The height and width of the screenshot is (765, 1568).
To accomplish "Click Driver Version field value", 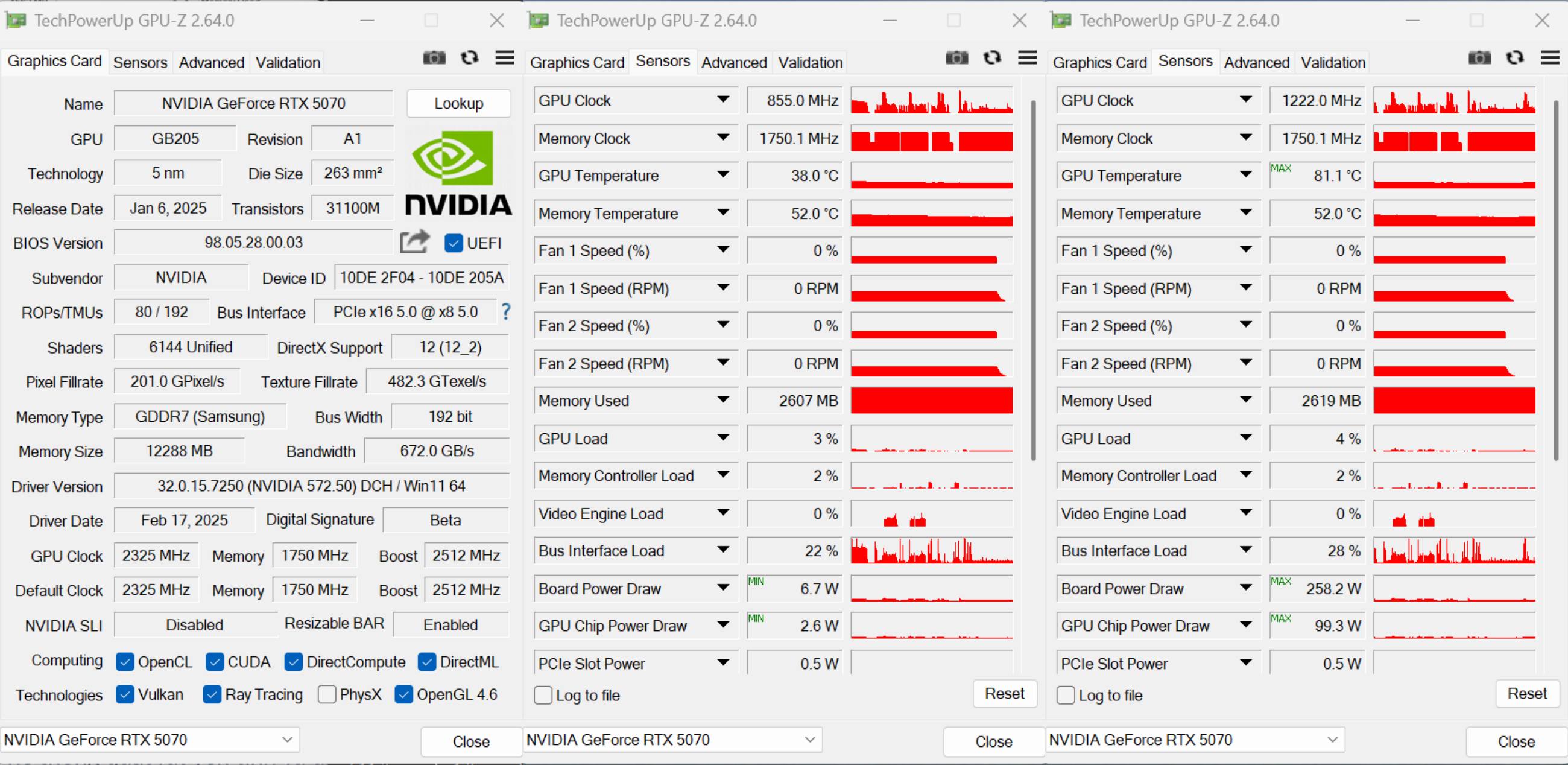I will click(311, 486).
